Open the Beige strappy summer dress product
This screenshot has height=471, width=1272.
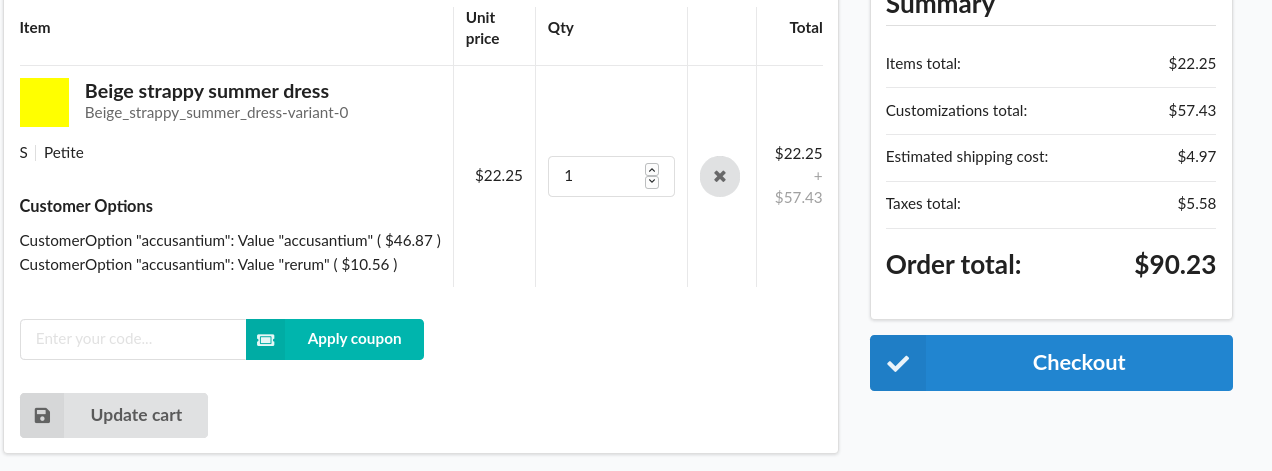point(207,92)
